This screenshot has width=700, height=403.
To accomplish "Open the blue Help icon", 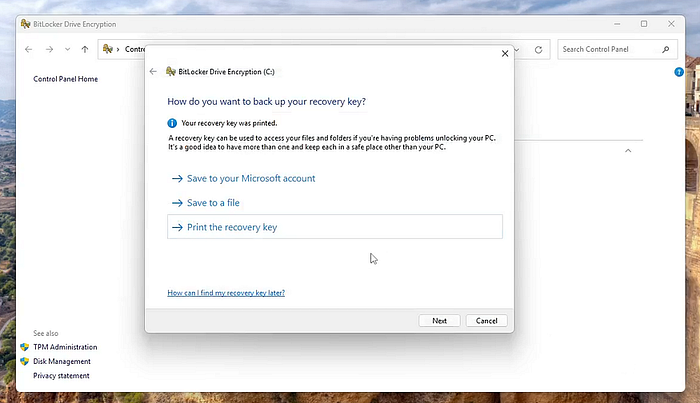I will (x=679, y=72).
